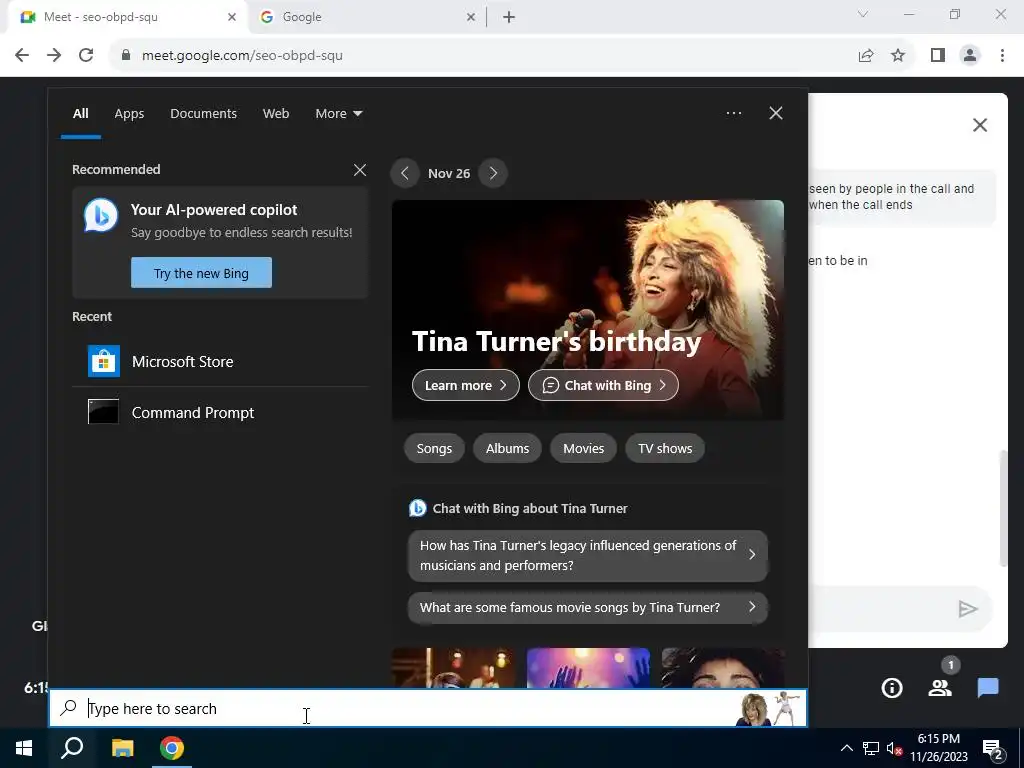Click Try the new Bing button
This screenshot has width=1024, height=768.
point(201,273)
